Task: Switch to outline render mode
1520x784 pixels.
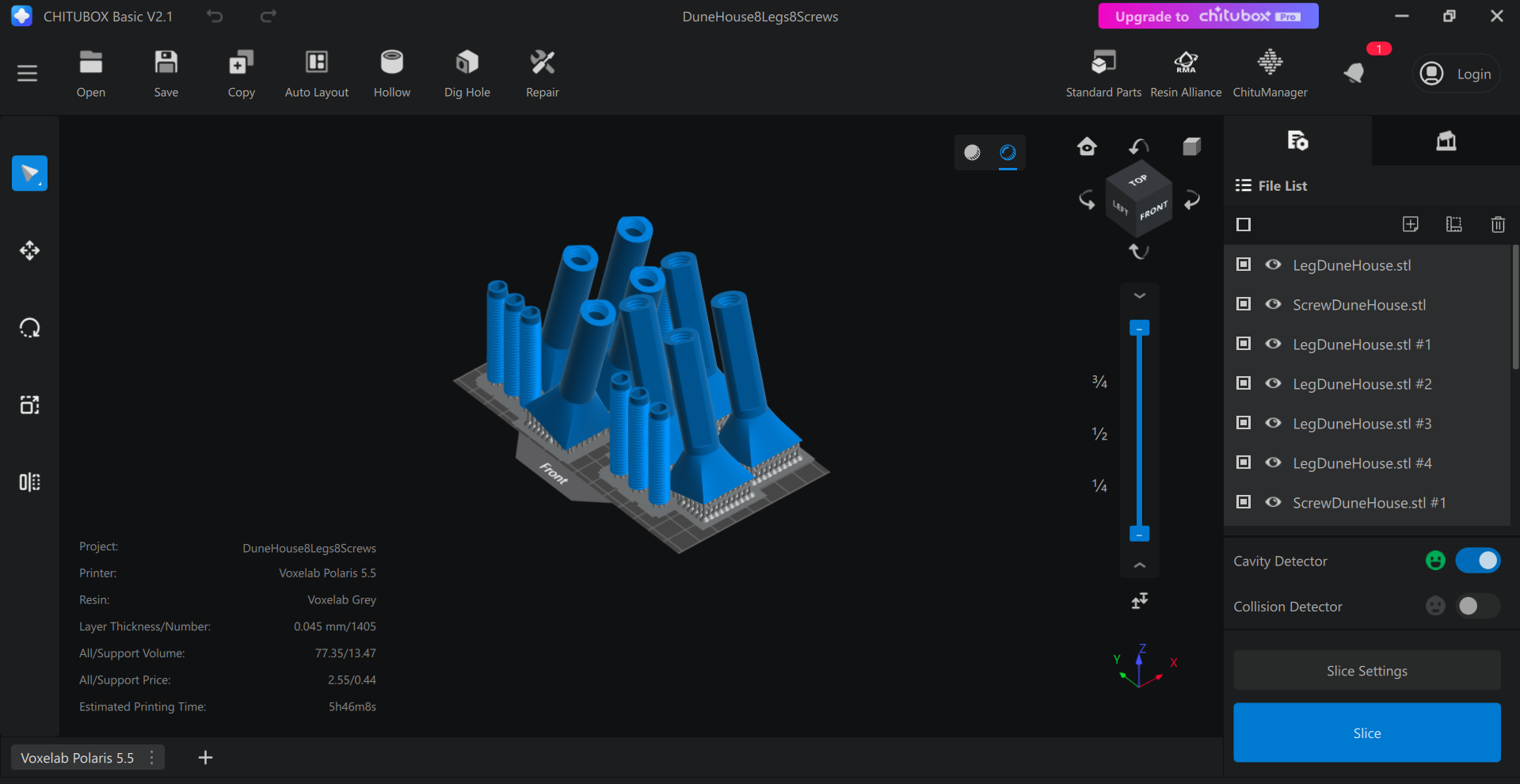Action: coord(1008,153)
